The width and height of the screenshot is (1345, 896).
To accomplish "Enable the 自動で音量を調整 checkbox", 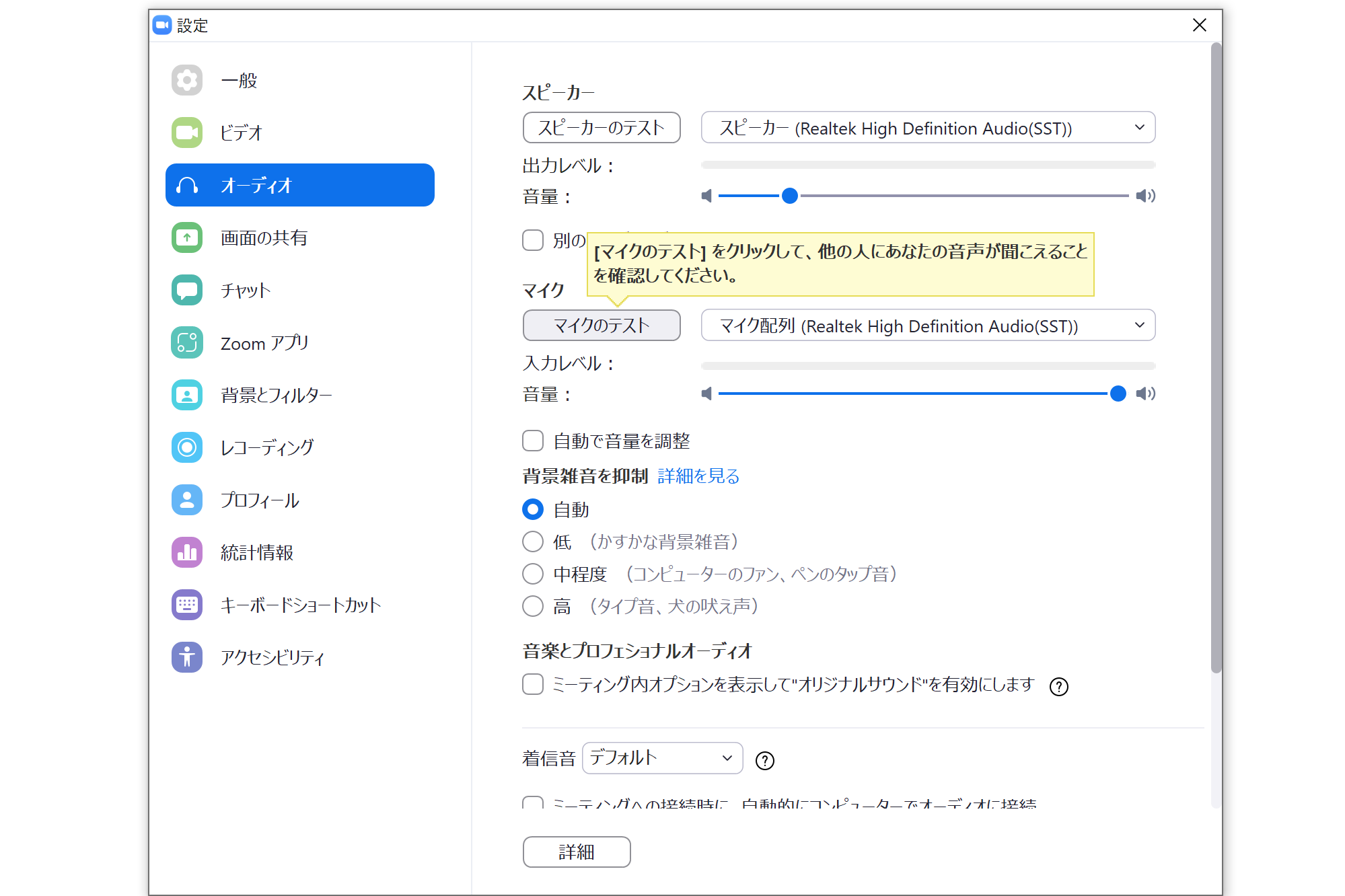I will (x=533, y=441).
